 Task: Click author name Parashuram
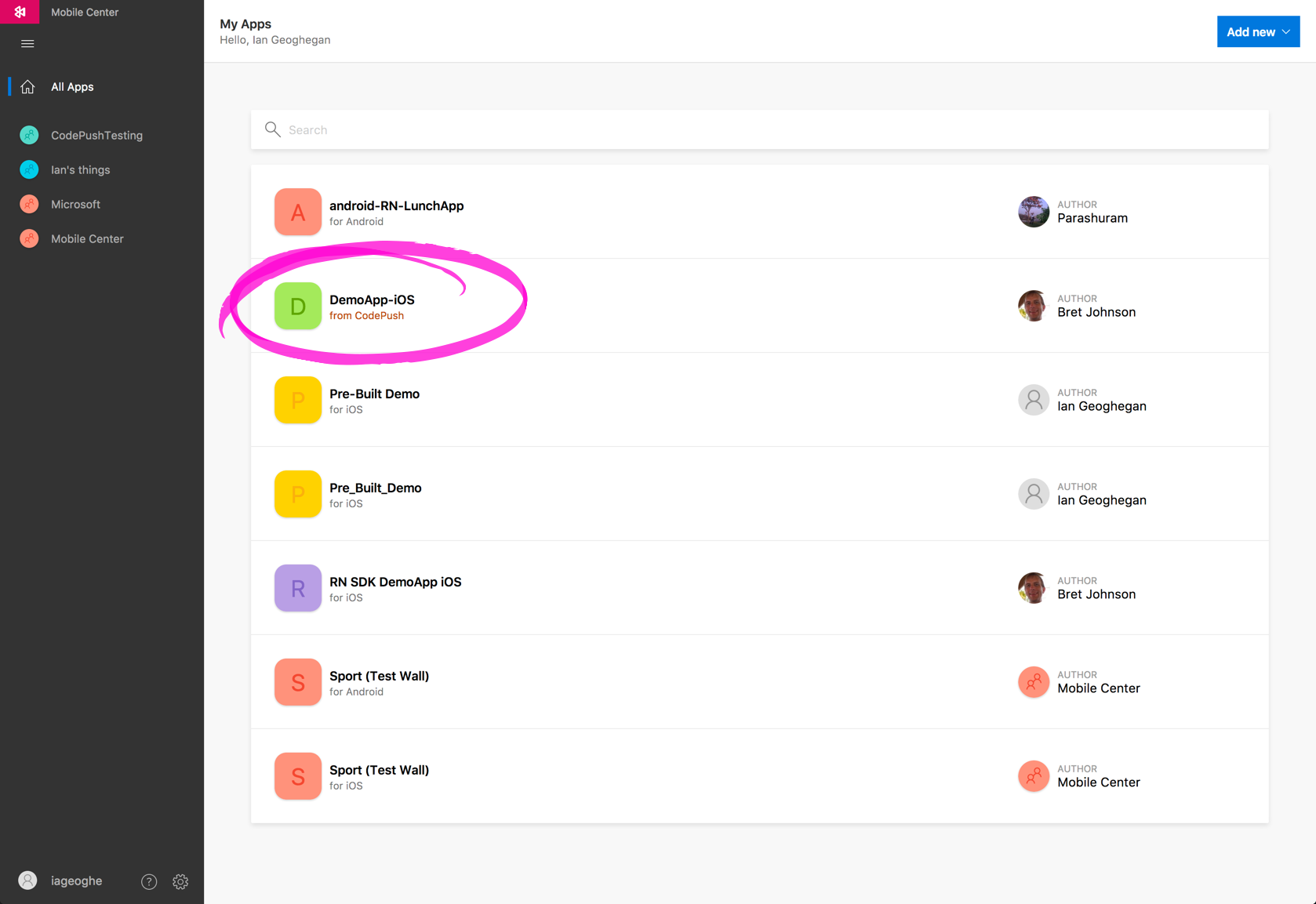click(1092, 218)
